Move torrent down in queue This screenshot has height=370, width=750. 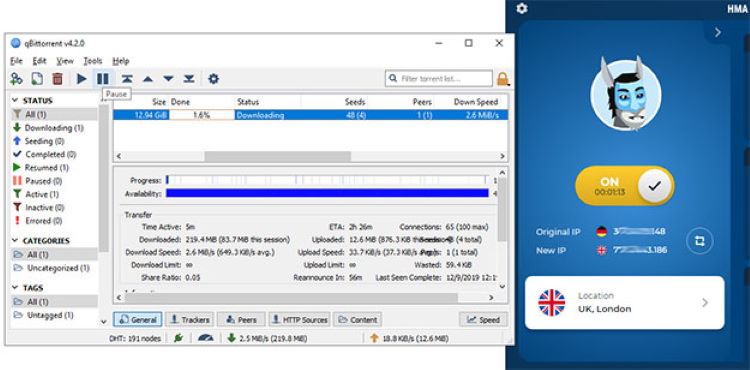click(x=168, y=79)
